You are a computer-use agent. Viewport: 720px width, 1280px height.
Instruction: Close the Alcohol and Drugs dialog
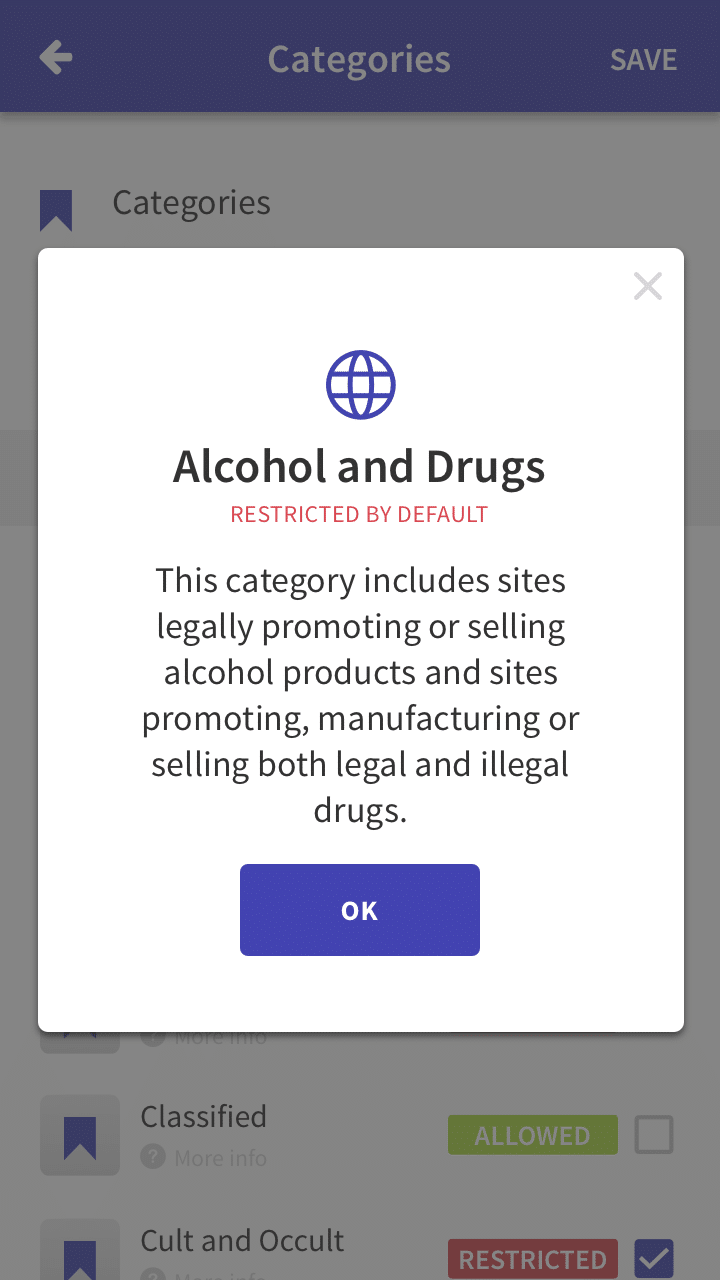[x=648, y=287]
